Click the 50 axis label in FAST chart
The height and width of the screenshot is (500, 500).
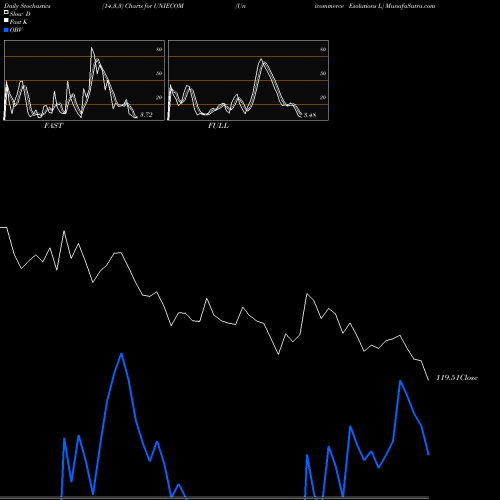point(159,73)
